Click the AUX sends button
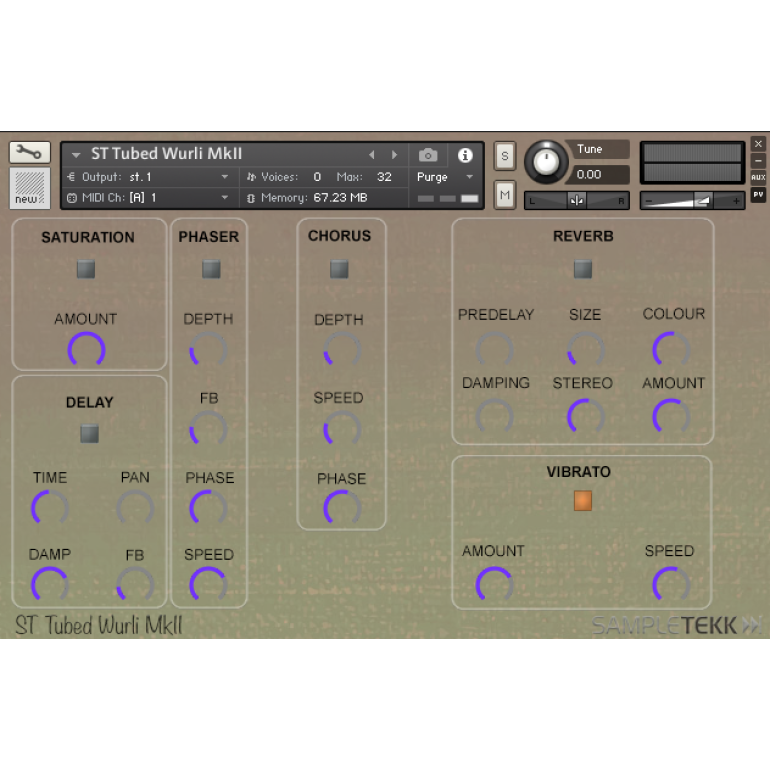The image size is (770, 770). point(758,177)
